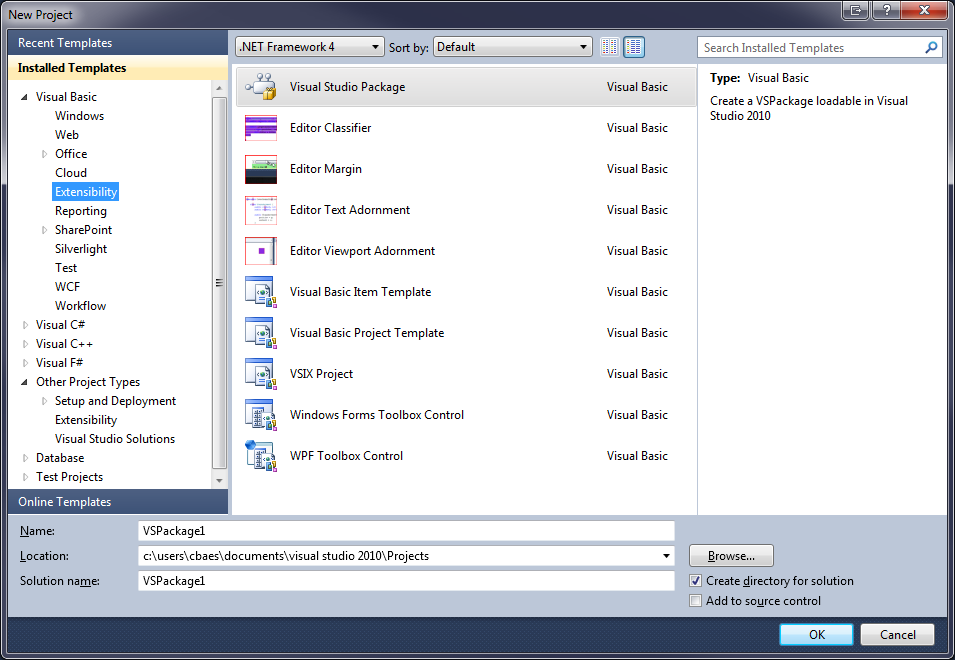Click the Editor Text Adornment template icon
955x660 pixels.
pos(261,210)
